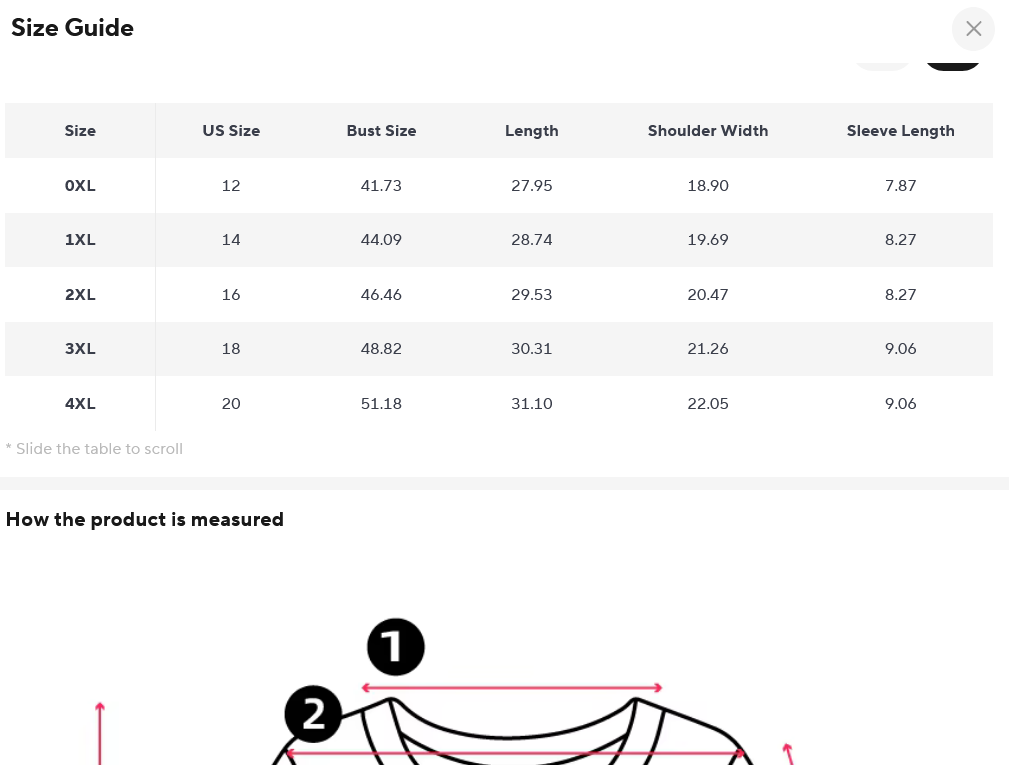Click the black selected unit pill
The width and height of the screenshot is (1011, 784).
click(953, 62)
